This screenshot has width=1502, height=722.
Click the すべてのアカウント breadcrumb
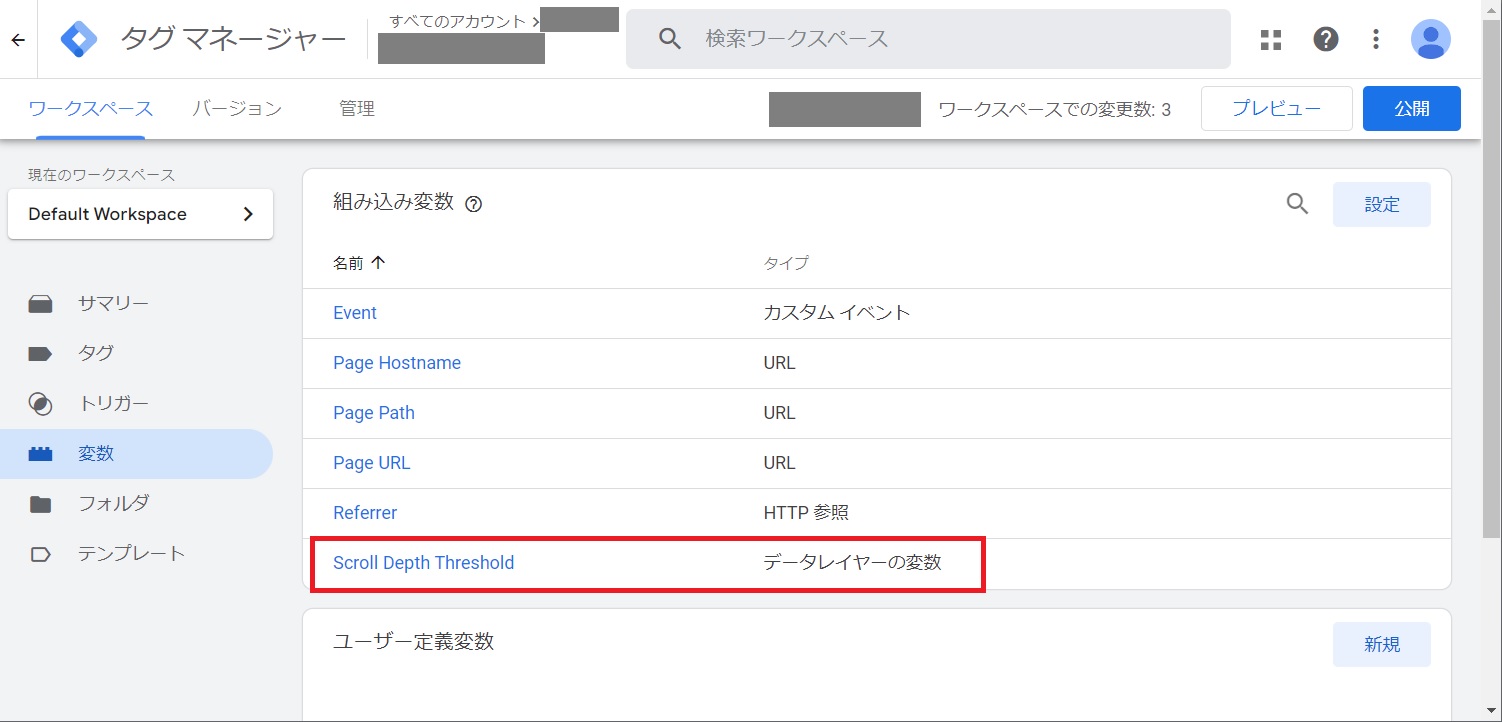click(457, 21)
